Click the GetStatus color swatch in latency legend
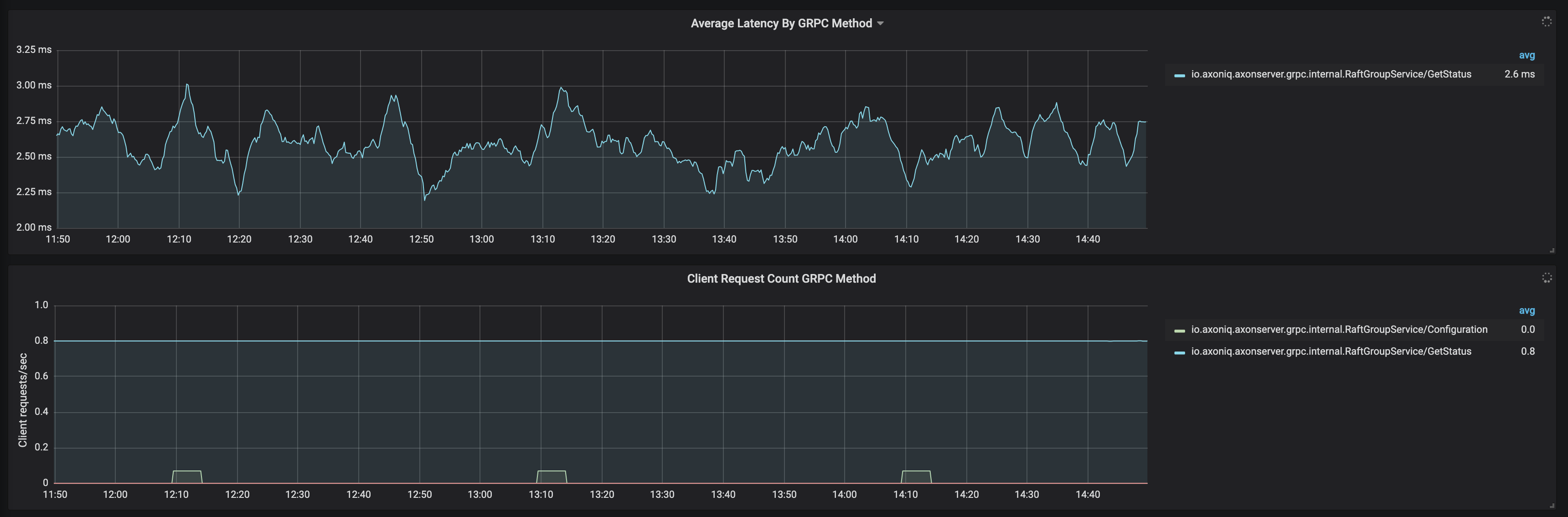Viewport: 1568px width, 517px height. tap(1179, 76)
